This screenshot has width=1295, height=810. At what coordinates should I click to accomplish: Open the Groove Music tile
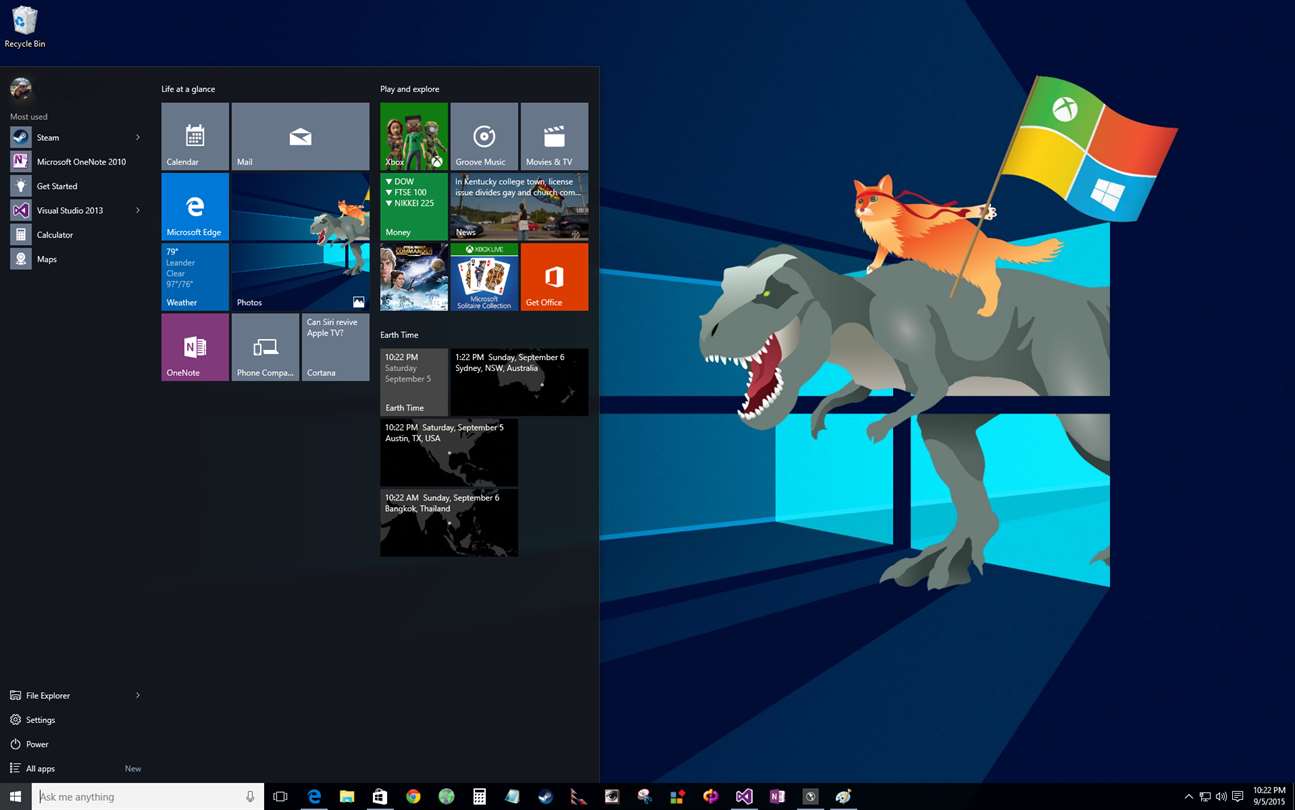tap(484, 136)
